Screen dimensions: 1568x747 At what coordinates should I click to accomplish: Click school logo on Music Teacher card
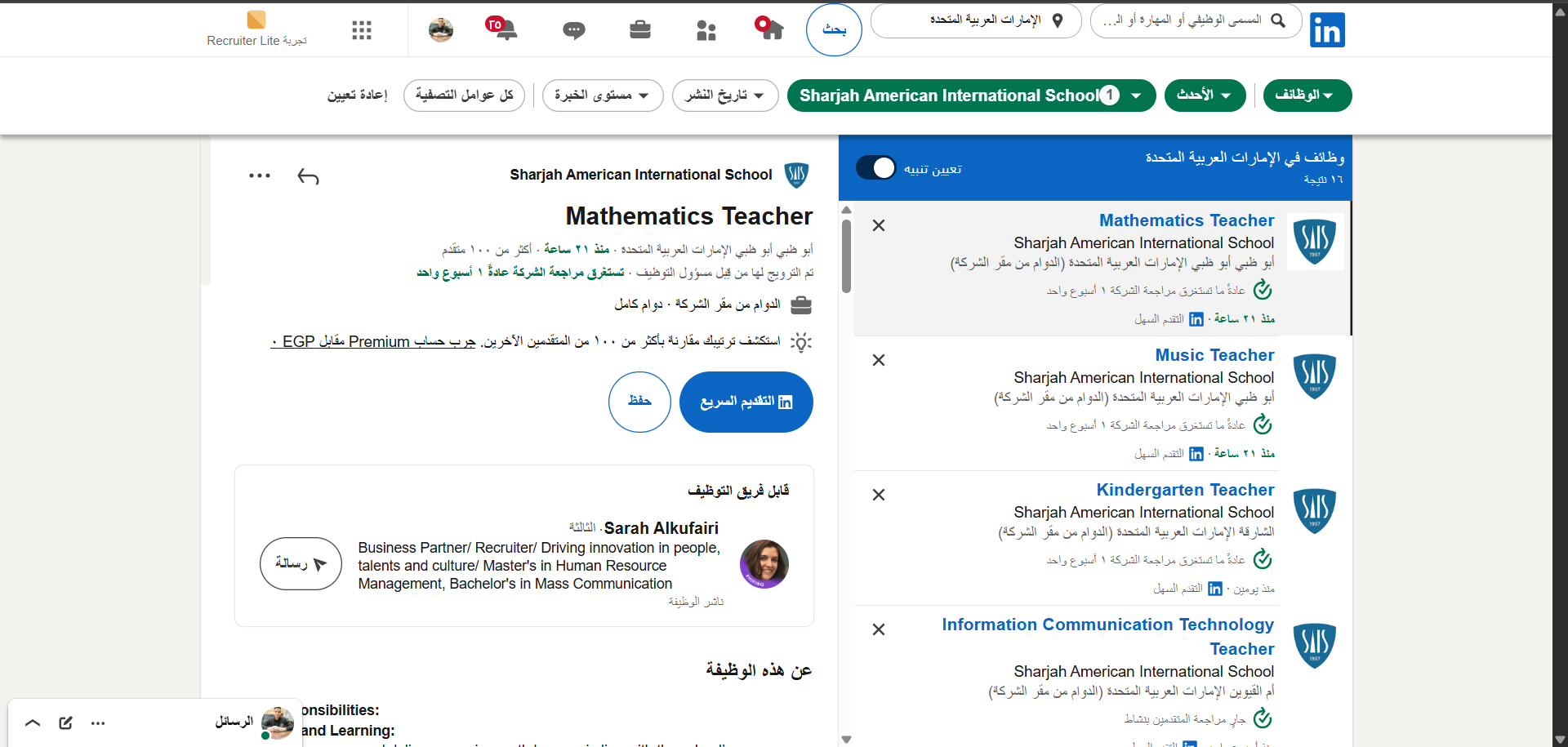[x=1315, y=376]
